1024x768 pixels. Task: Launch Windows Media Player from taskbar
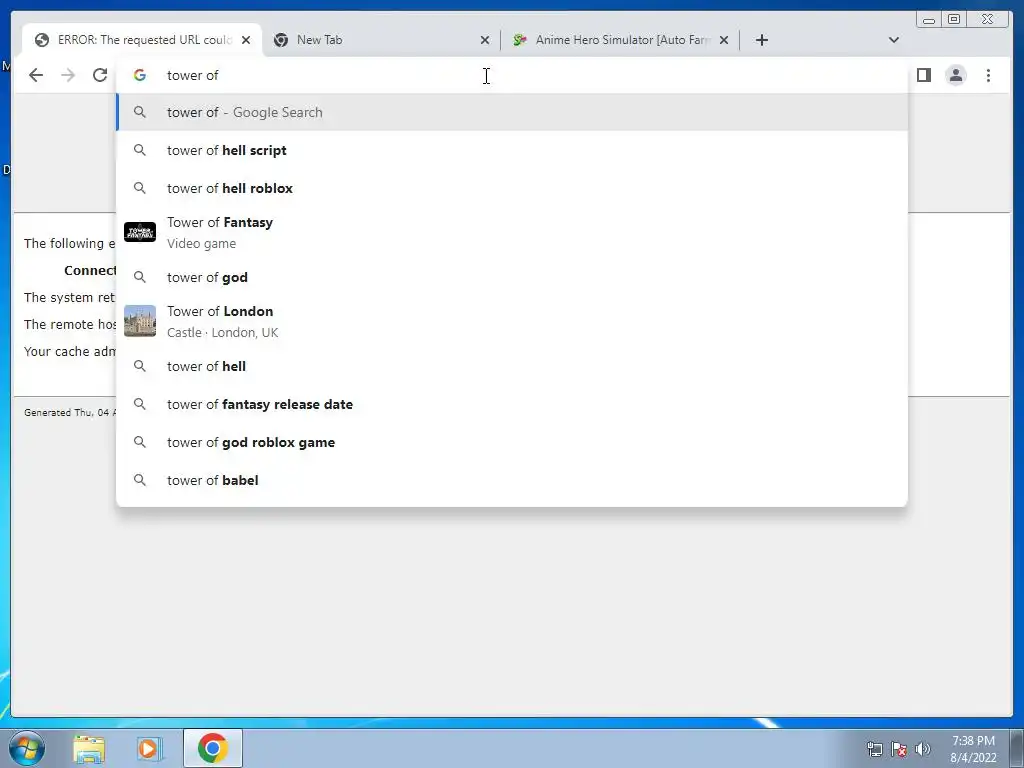[x=149, y=748]
